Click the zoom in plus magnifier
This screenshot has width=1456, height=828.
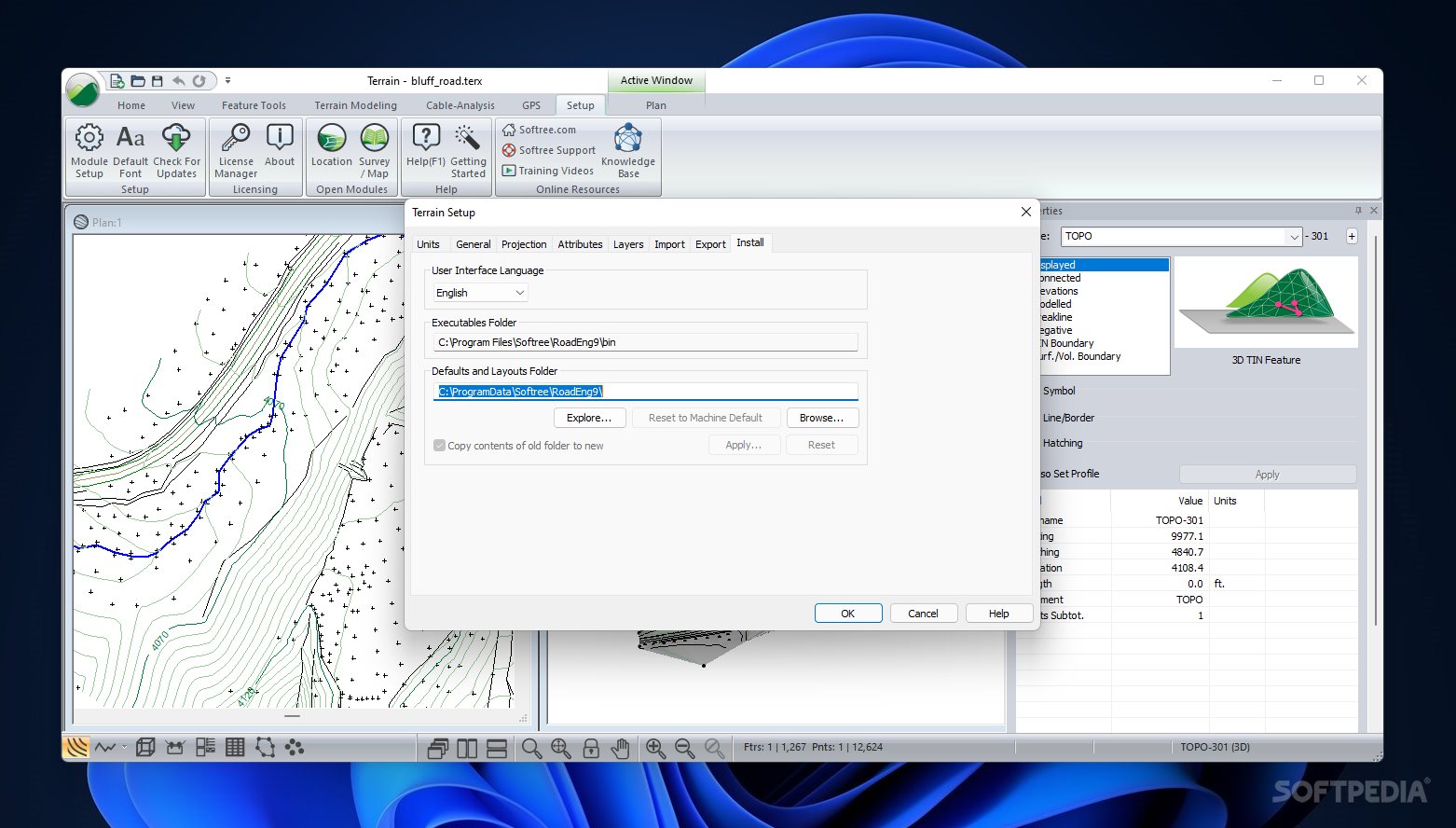coord(655,748)
